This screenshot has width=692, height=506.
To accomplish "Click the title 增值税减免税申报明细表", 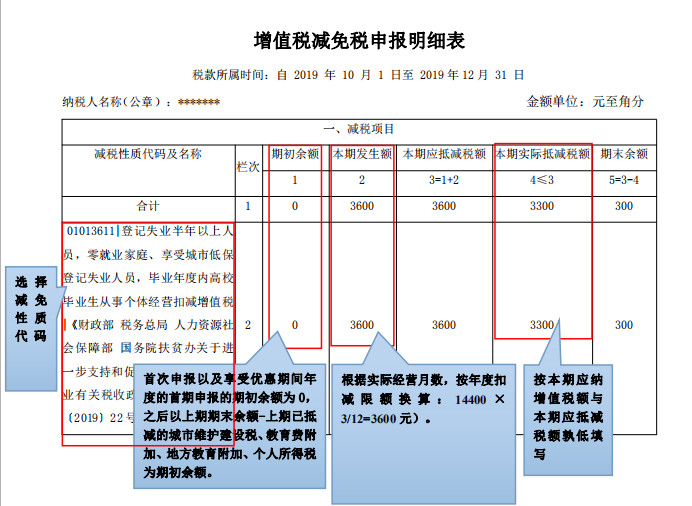I will pos(359,41).
